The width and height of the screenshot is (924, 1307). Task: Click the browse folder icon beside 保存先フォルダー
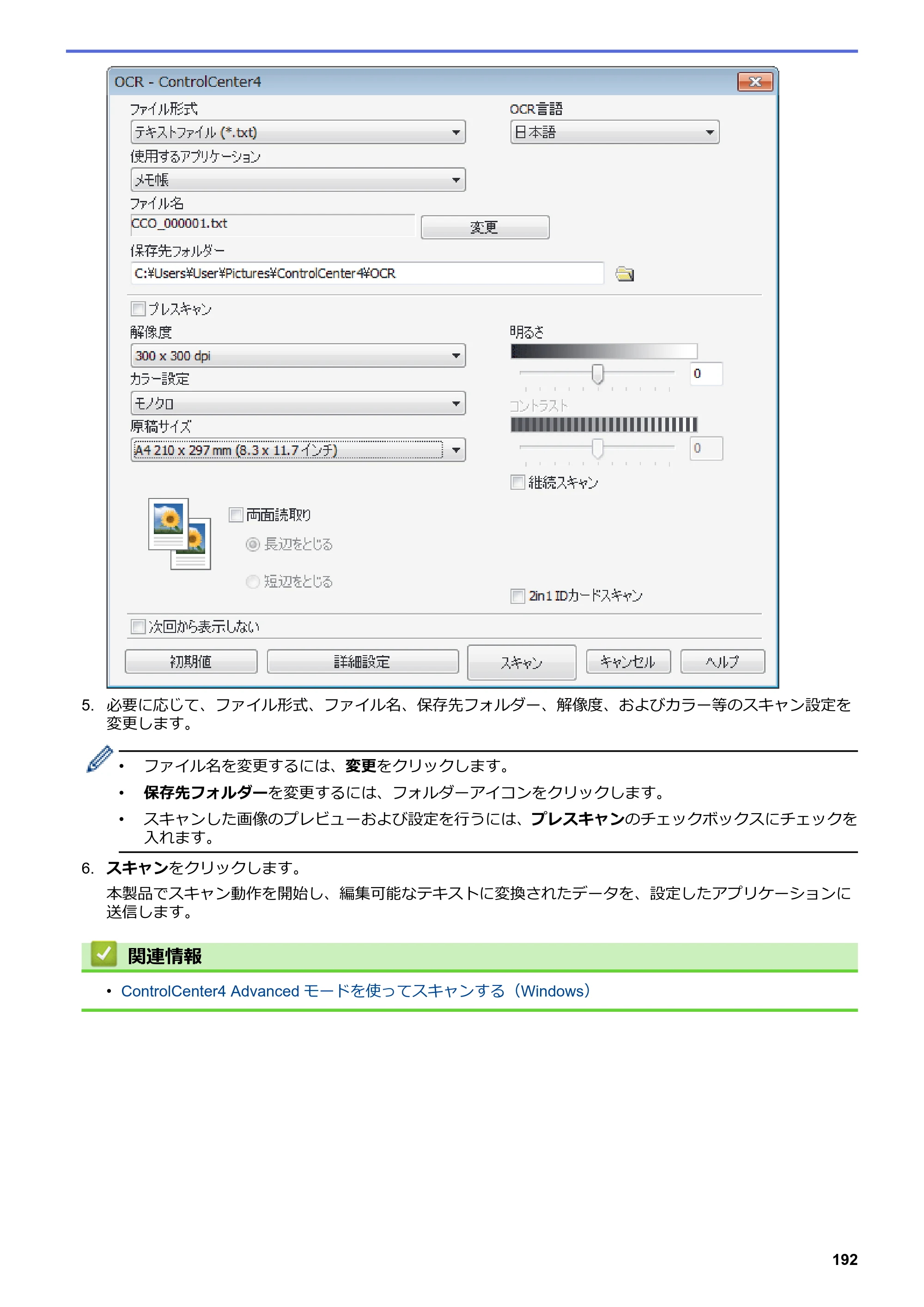tap(625, 274)
